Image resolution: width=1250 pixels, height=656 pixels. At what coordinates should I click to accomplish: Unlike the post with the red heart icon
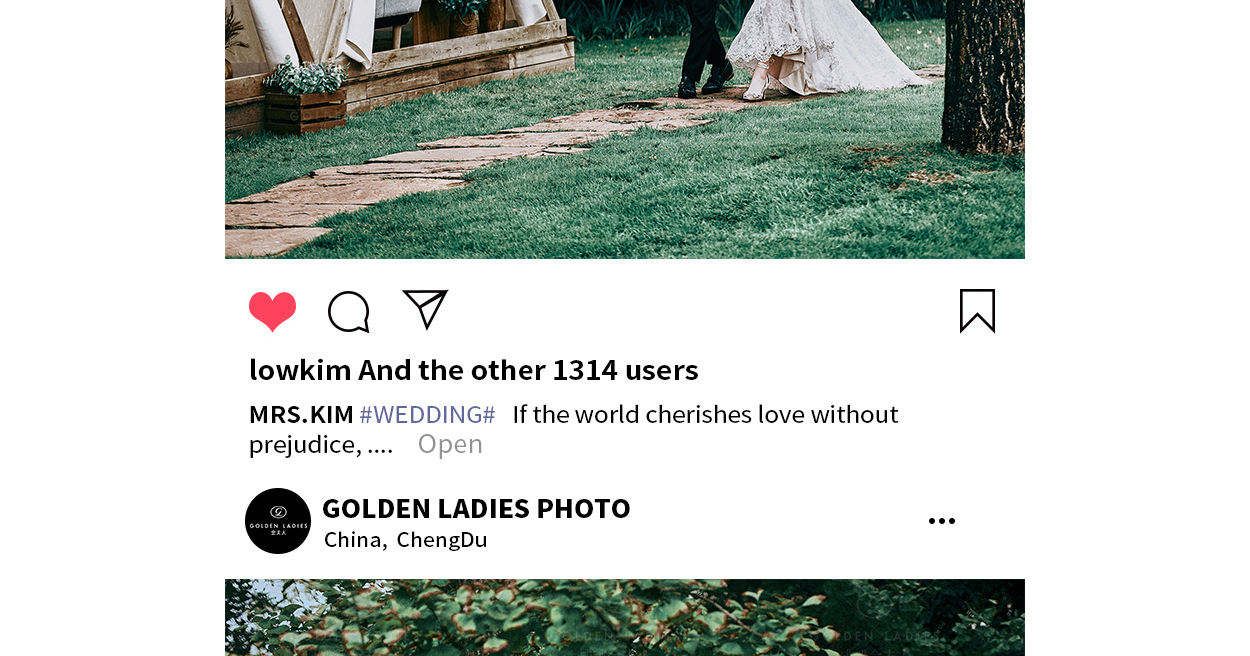(272, 311)
